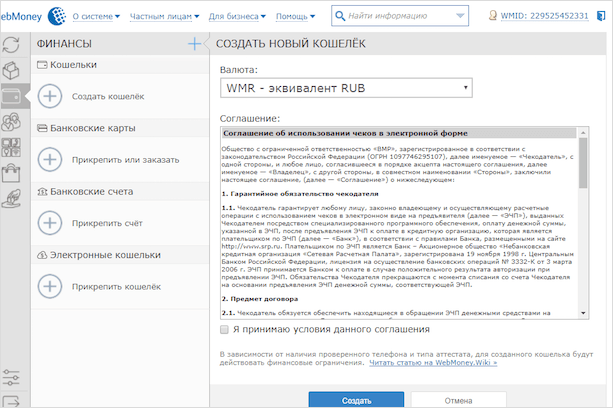Click heading 2. Предмет договора
This screenshot has height=408, width=613.
pyautogui.click(x=260, y=299)
